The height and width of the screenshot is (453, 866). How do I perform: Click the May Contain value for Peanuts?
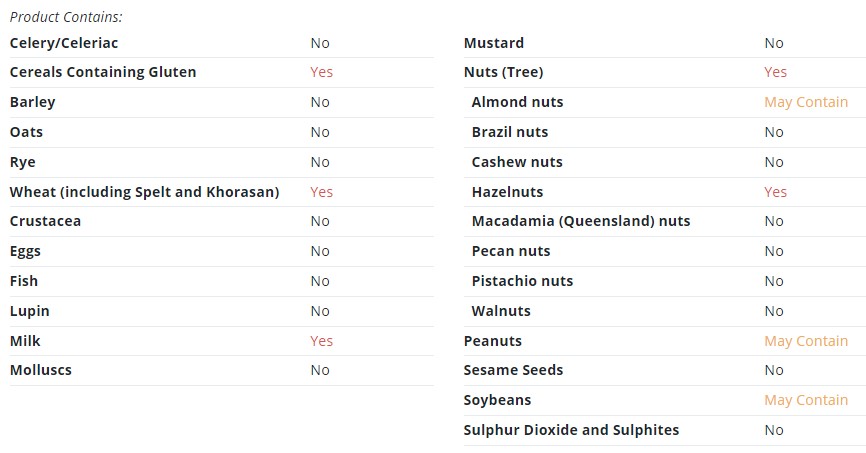pos(806,341)
